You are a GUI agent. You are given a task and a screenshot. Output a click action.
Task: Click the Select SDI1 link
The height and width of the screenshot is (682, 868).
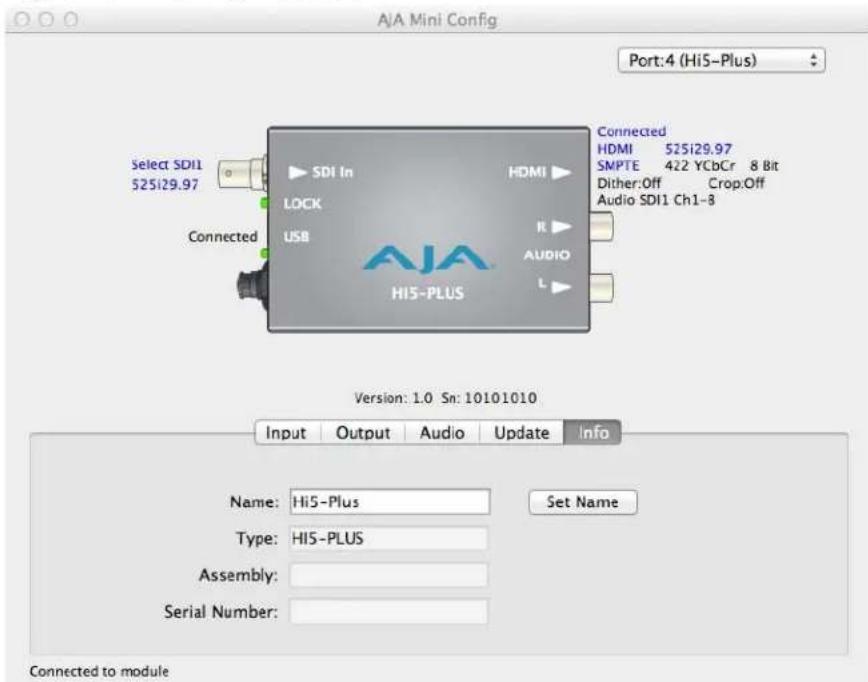tap(167, 164)
